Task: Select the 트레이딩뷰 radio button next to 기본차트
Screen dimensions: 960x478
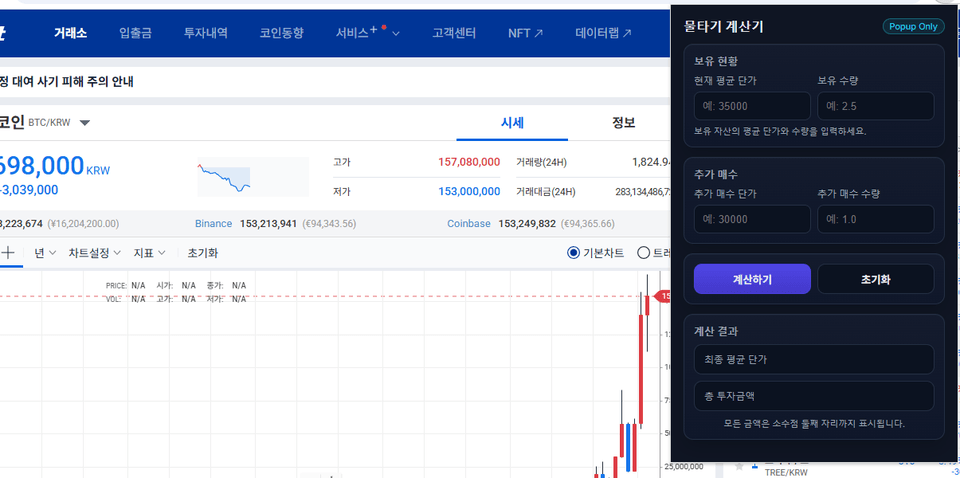Action: pyautogui.click(x=643, y=253)
